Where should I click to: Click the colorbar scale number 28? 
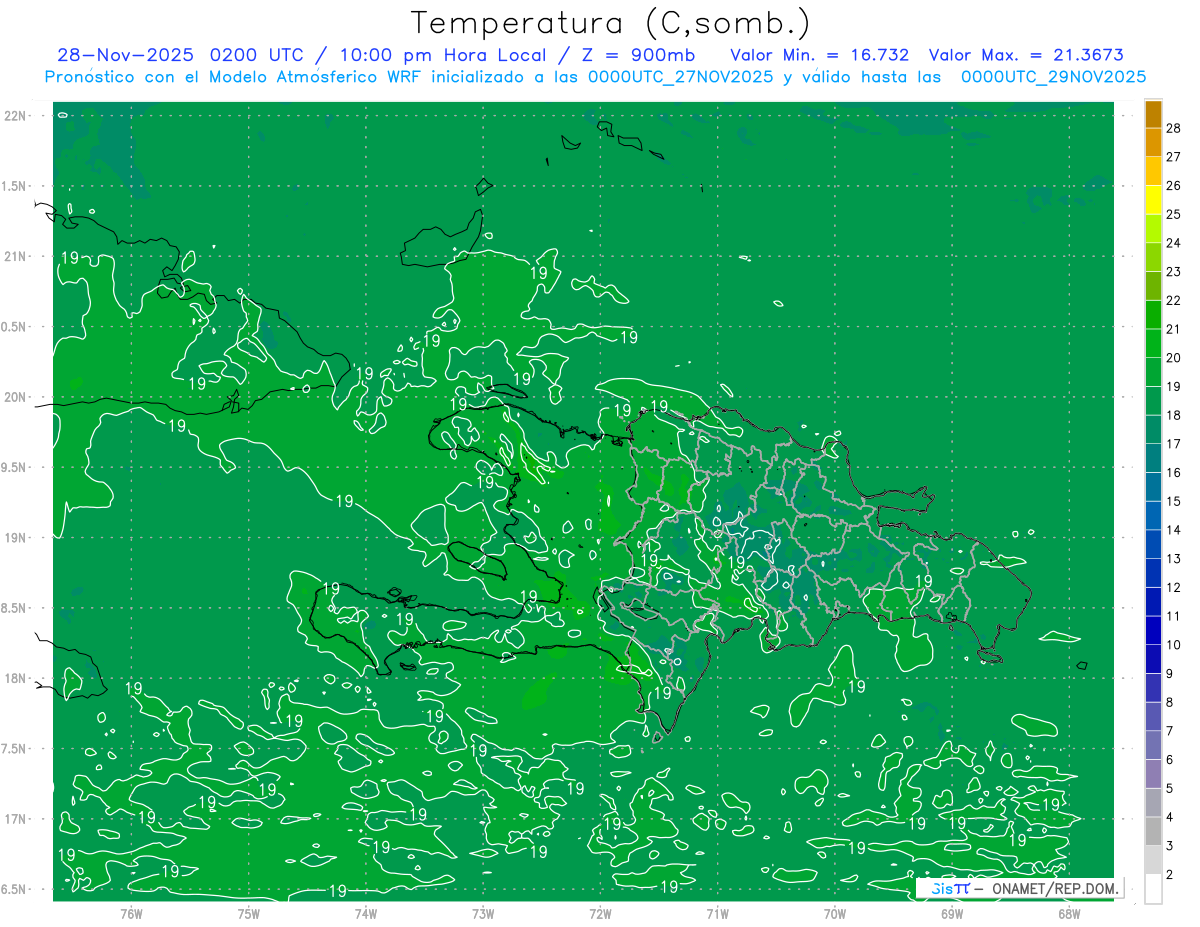coord(1173,128)
